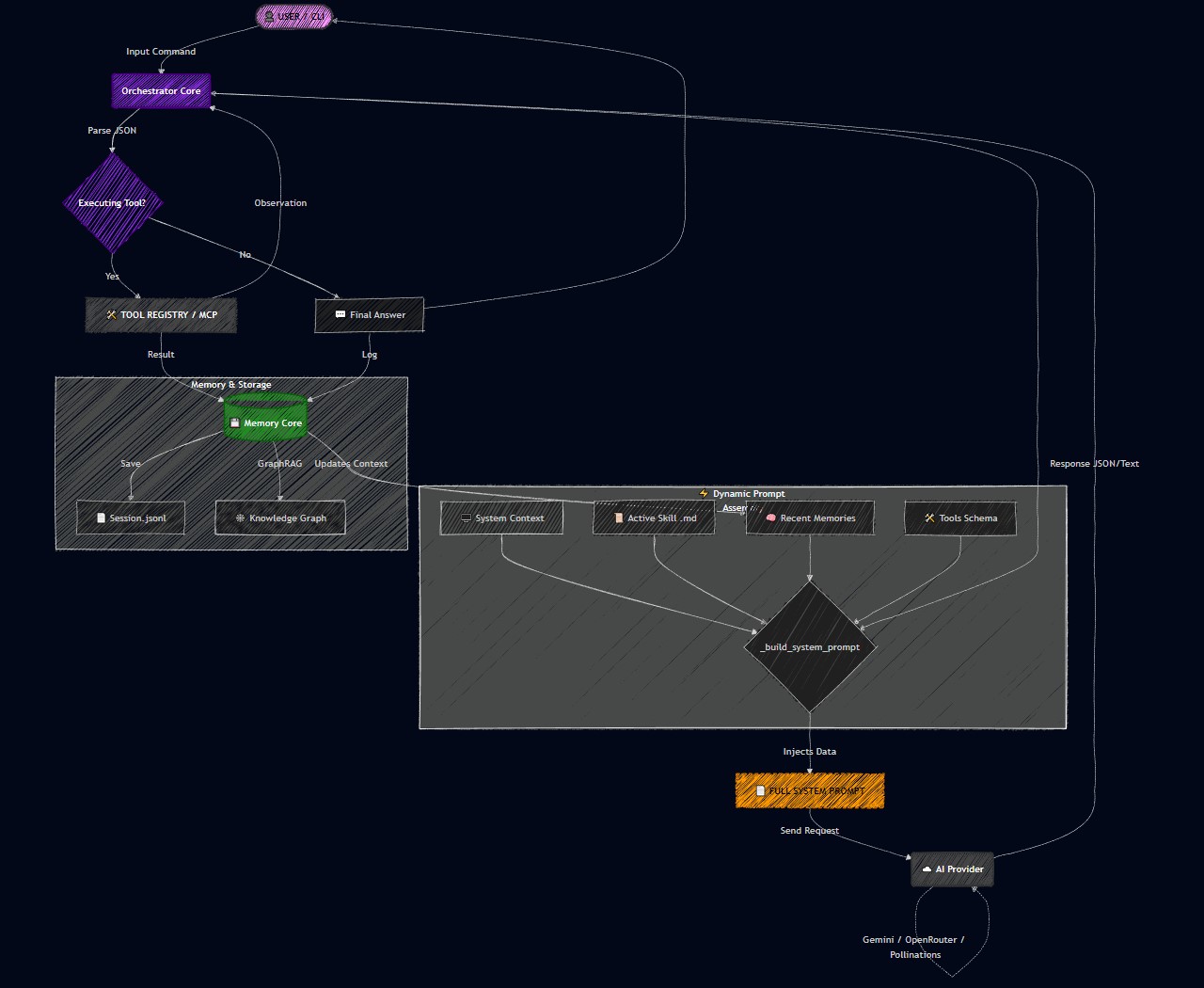Click the monitor icon beside System Context

click(466, 518)
